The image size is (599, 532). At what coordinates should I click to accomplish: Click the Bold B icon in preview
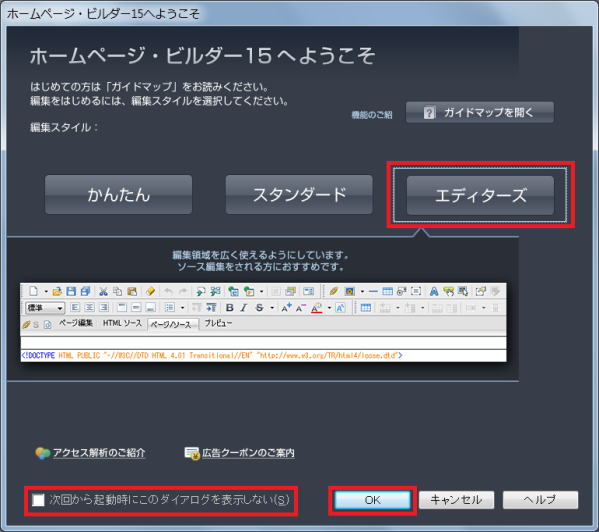(230, 308)
